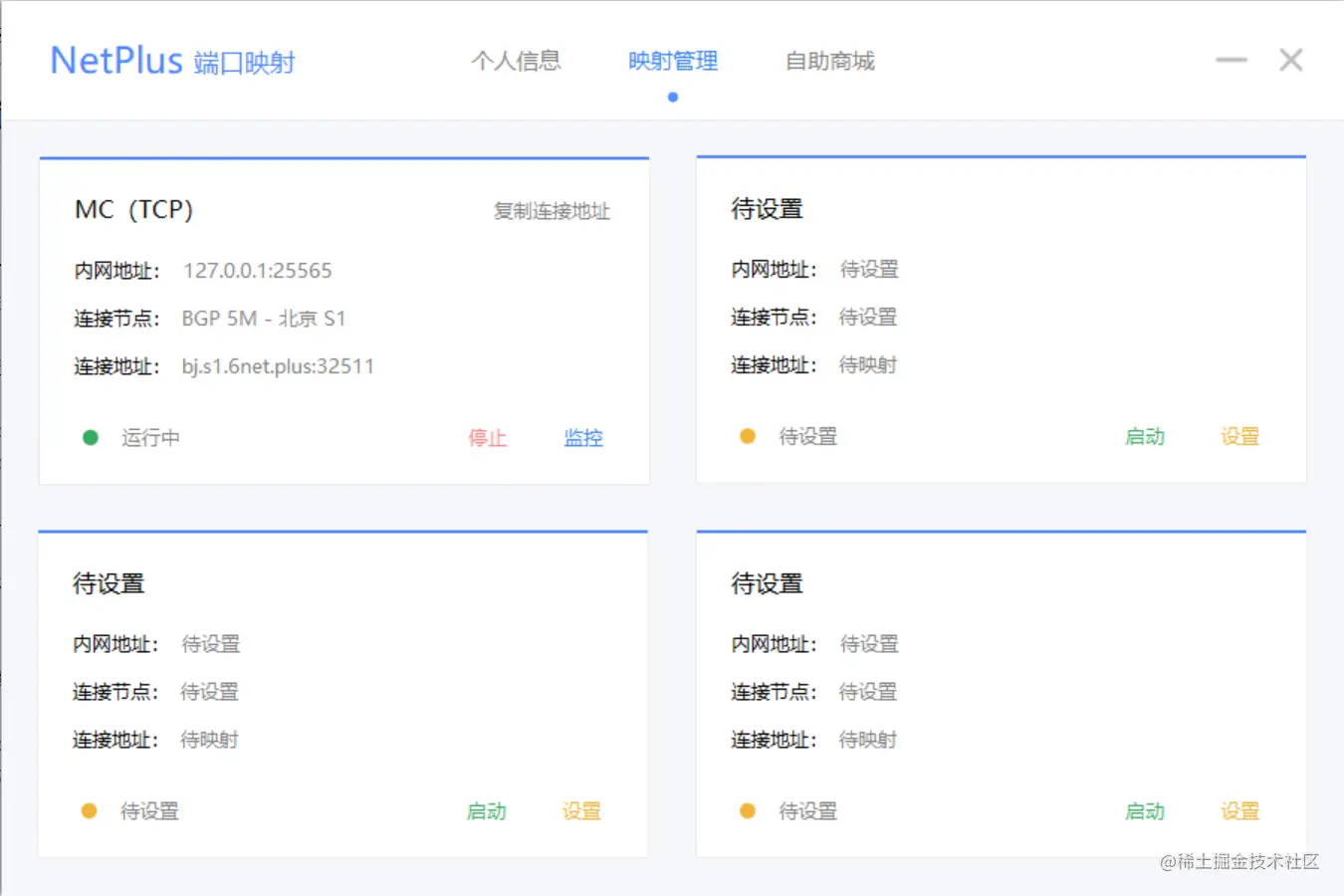Open 设置 in the bottom-right card

pos(1240,812)
